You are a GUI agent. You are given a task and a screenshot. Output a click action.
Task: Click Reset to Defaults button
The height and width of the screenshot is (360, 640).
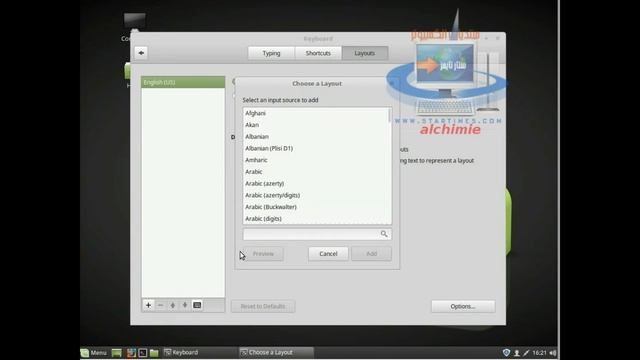263,306
